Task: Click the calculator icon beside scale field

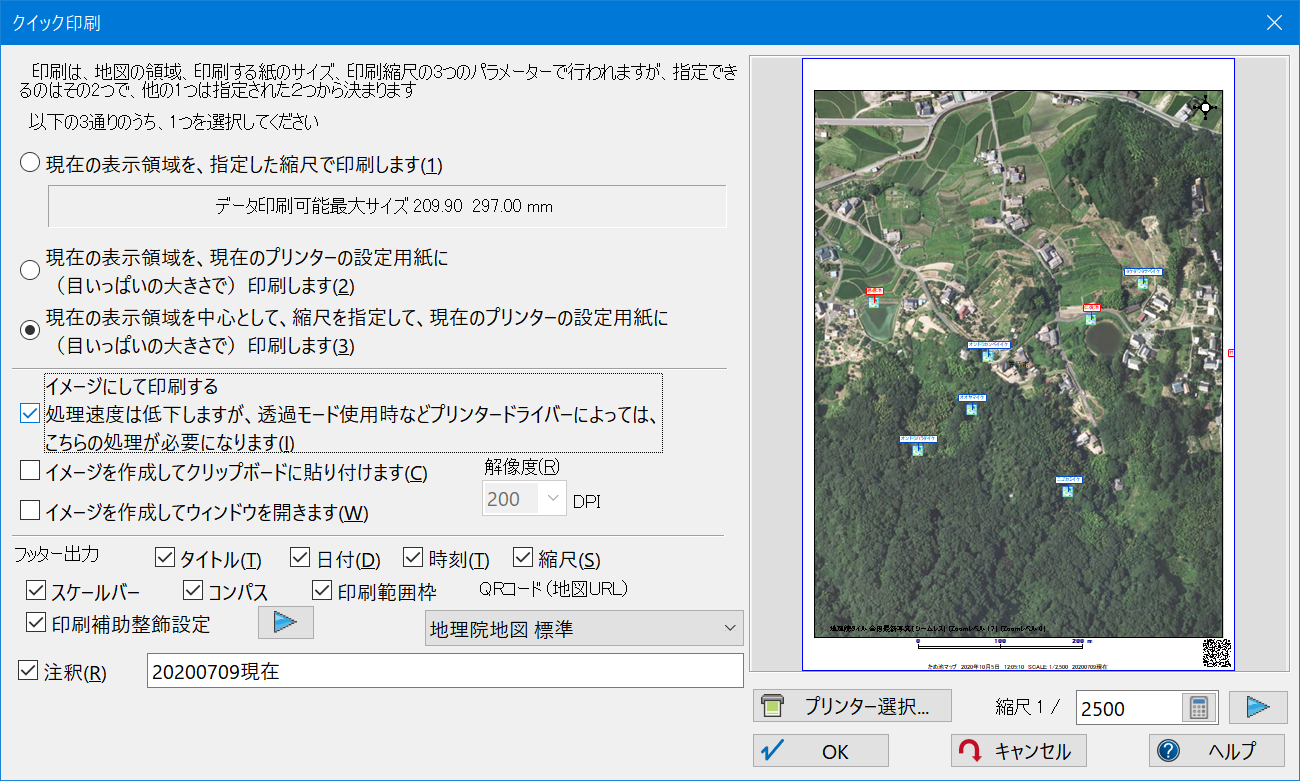Action: tap(1198, 708)
